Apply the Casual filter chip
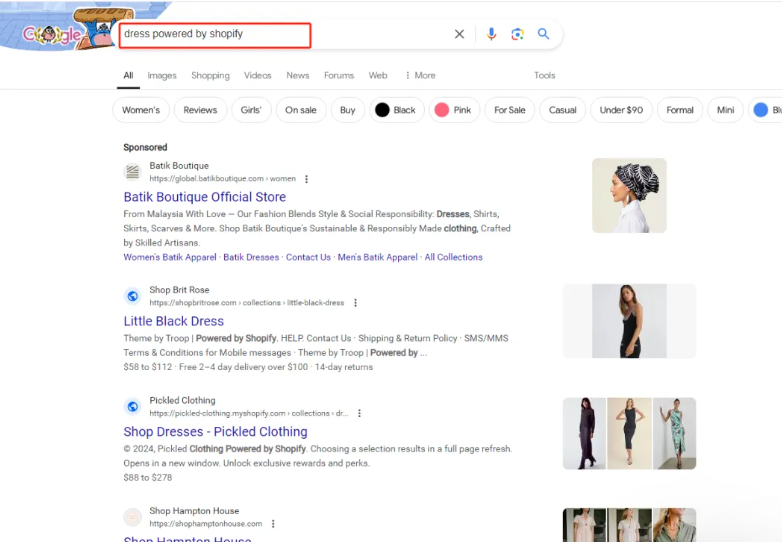The image size is (782, 542). [x=563, y=110]
